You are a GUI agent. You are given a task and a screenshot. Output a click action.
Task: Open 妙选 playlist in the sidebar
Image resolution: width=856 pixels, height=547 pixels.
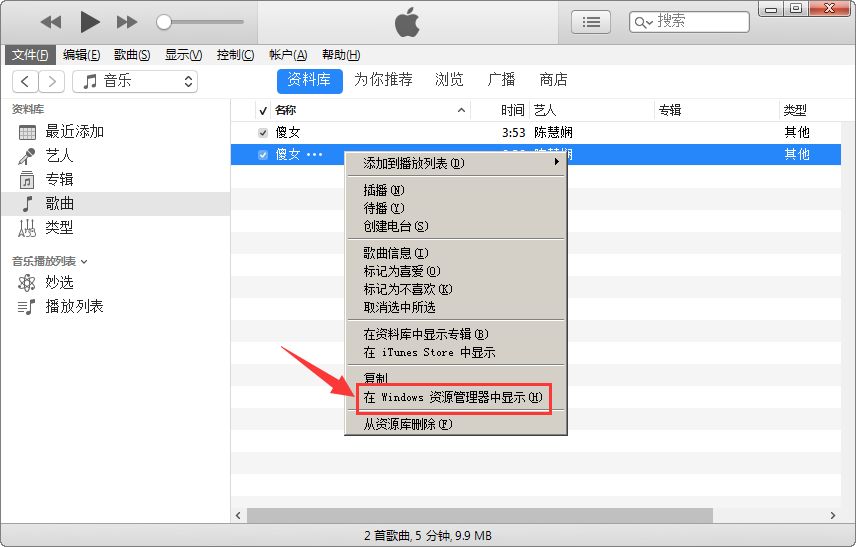click(x=59, y=283)
